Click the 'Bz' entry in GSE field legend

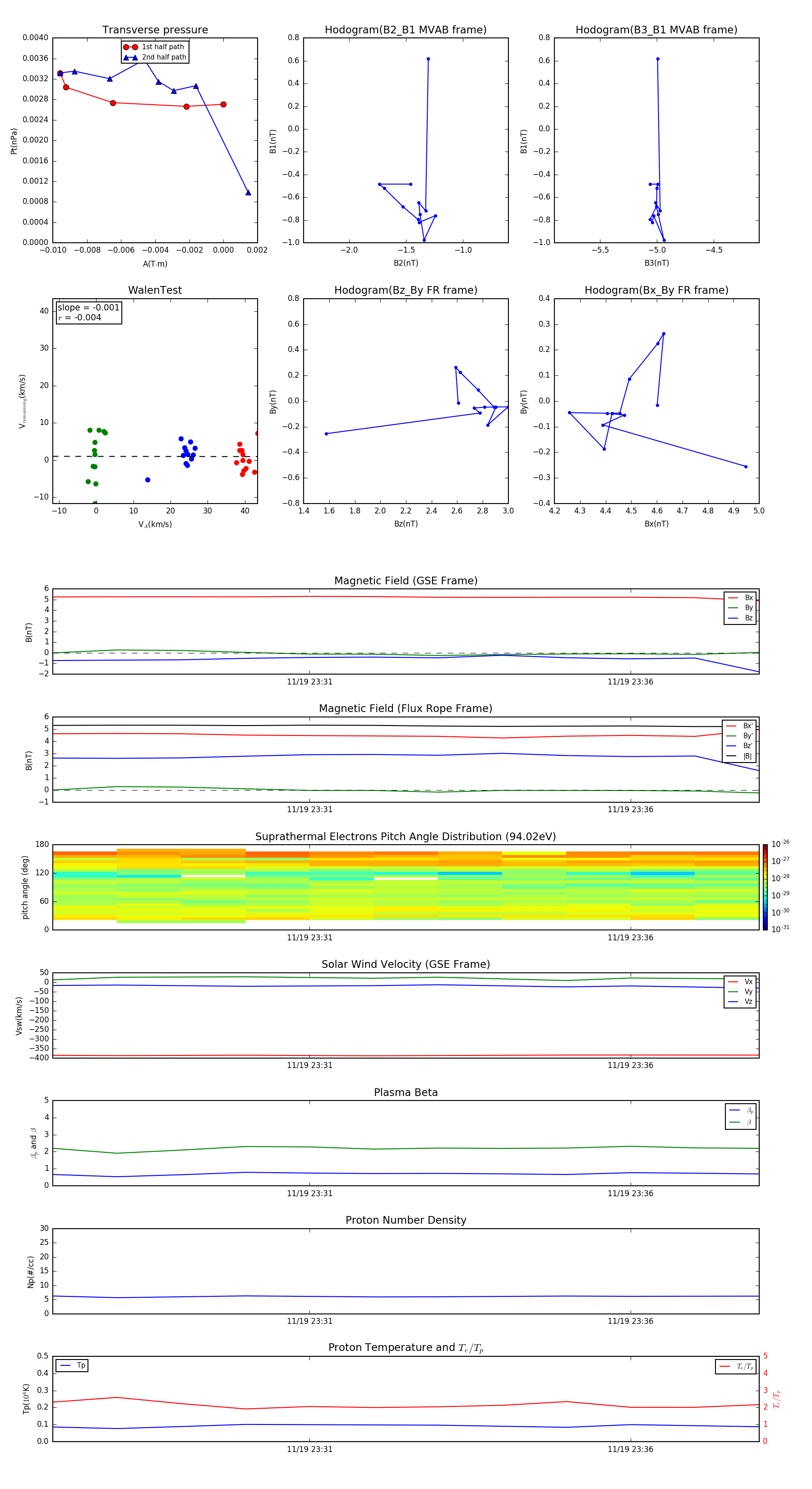[740, 618]
